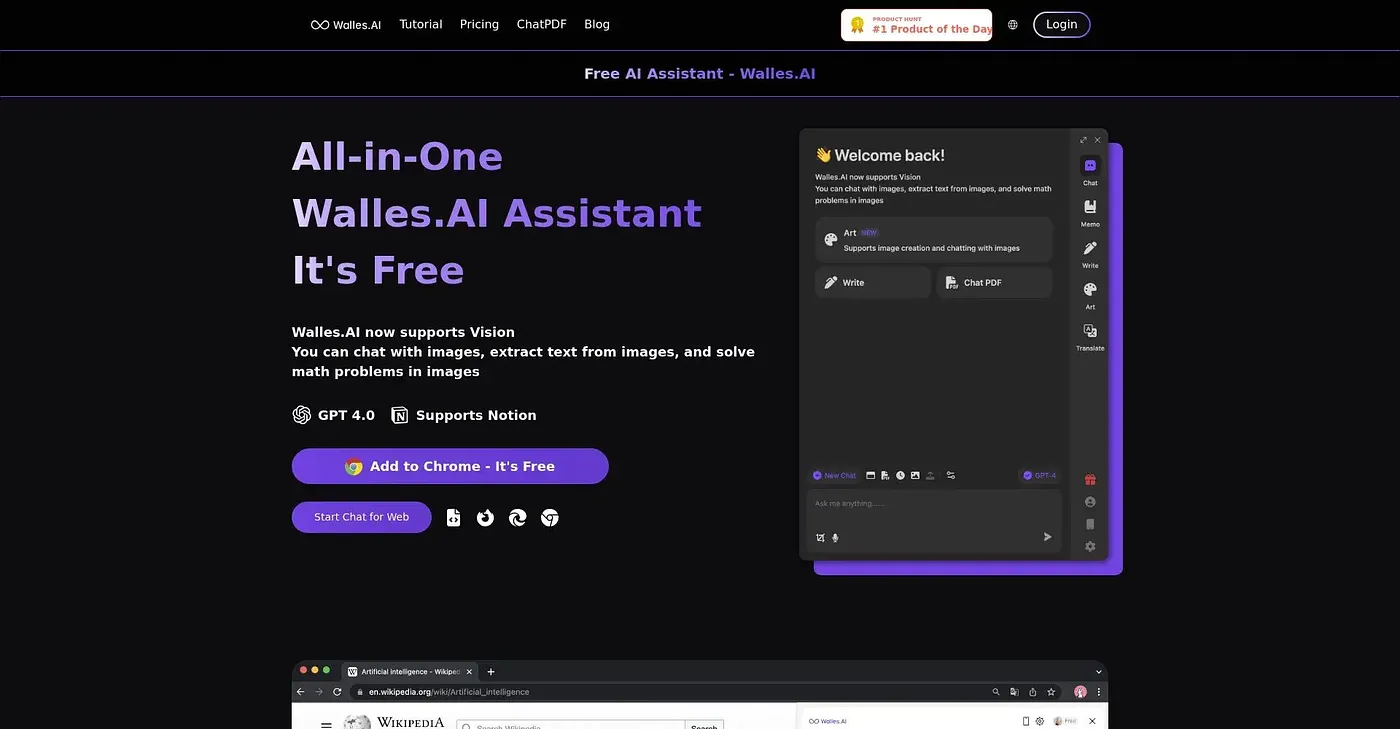The height and width of the screenshot is (729, 1400).
Task: Expand the assistant panel with arrows icon
Action: pyautogui.click(x=1083, y=140)
